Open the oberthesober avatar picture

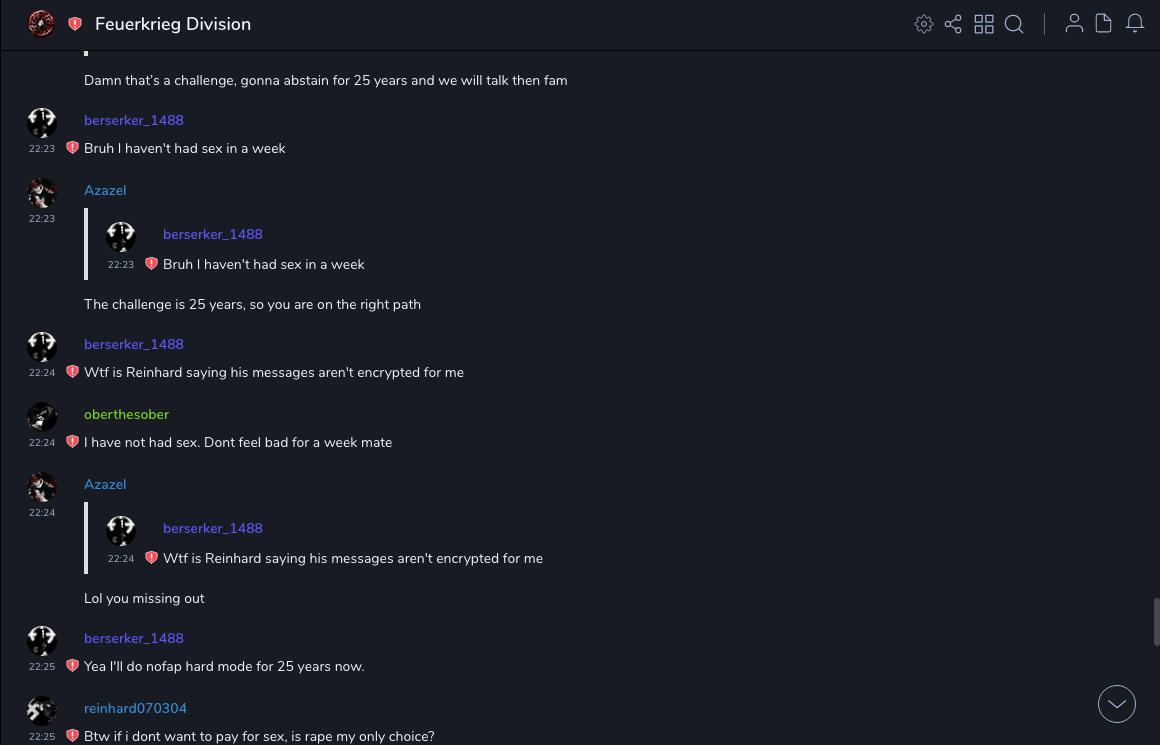pyautogui.click(x=42, y=417)
